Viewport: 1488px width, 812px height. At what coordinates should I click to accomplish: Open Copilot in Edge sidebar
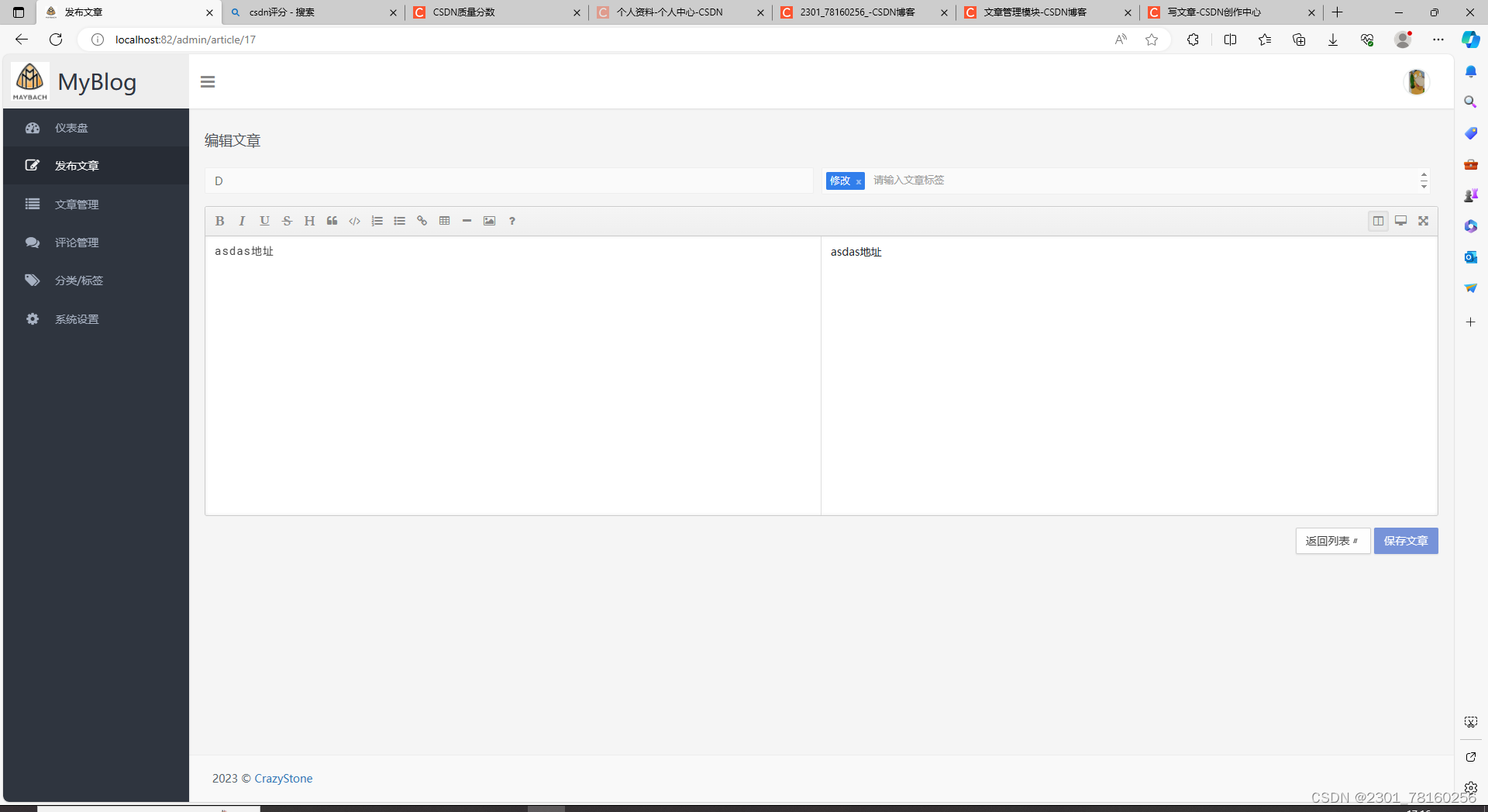[x=1470, y=40]
